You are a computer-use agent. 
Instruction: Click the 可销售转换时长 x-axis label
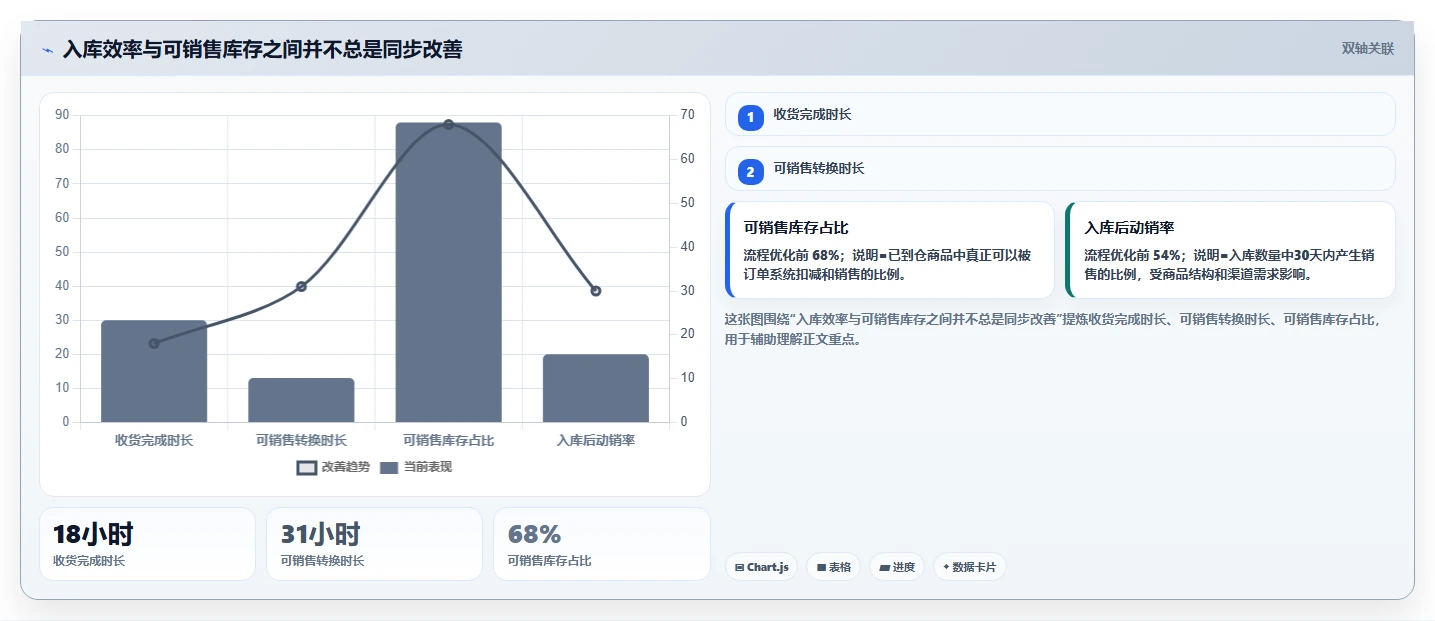coord(301,440)
